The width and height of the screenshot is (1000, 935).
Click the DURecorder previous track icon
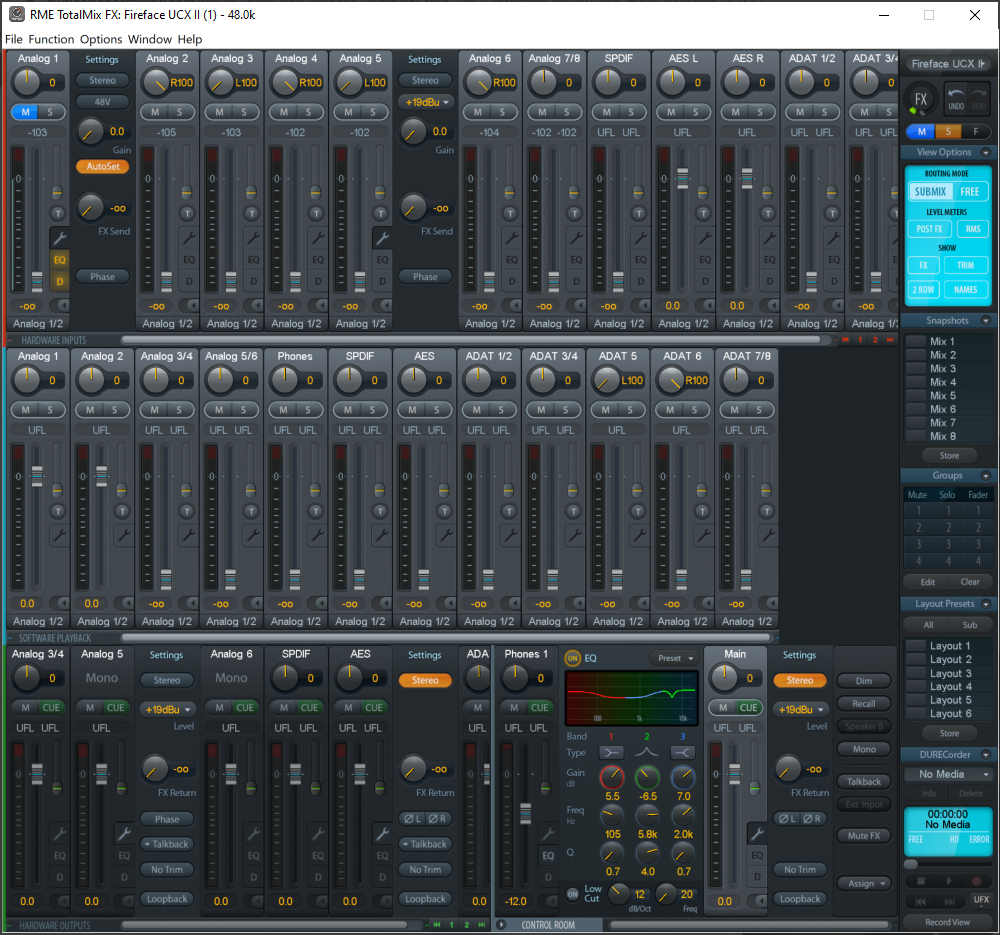click(920, 902)
